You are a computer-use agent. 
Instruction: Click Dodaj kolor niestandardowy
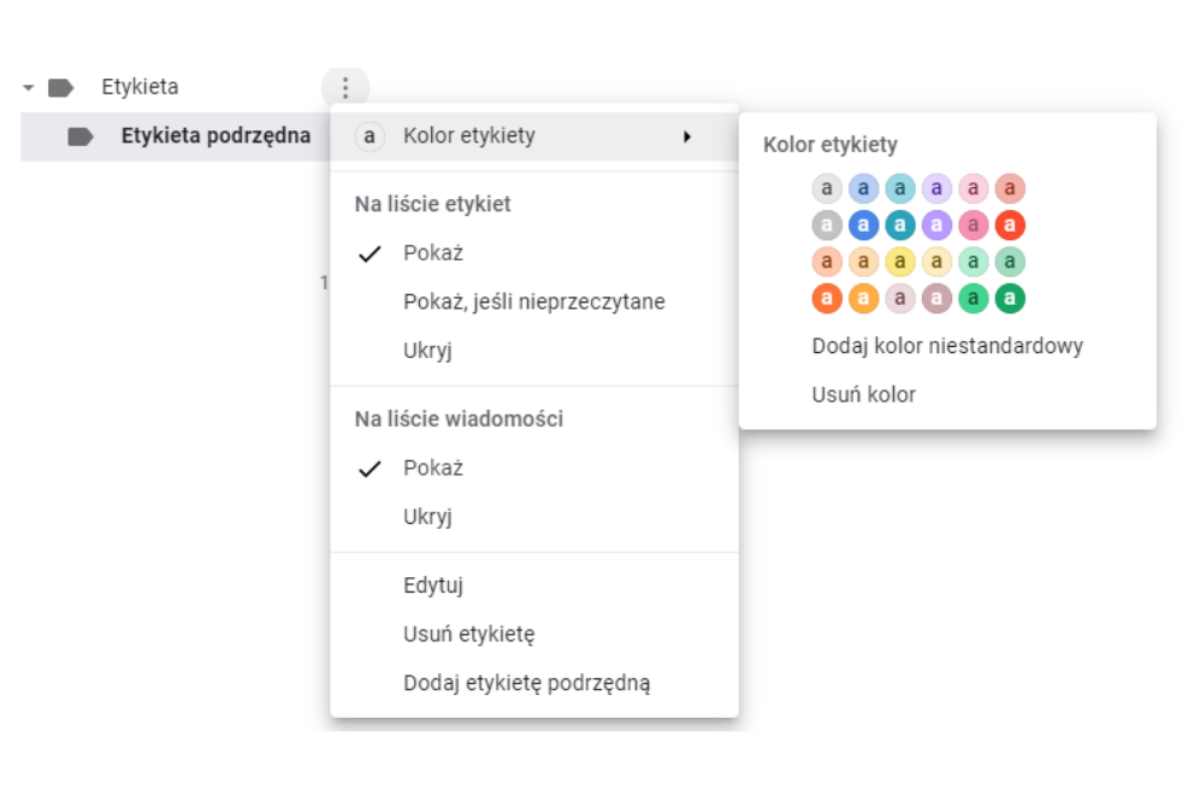(947, 346)
